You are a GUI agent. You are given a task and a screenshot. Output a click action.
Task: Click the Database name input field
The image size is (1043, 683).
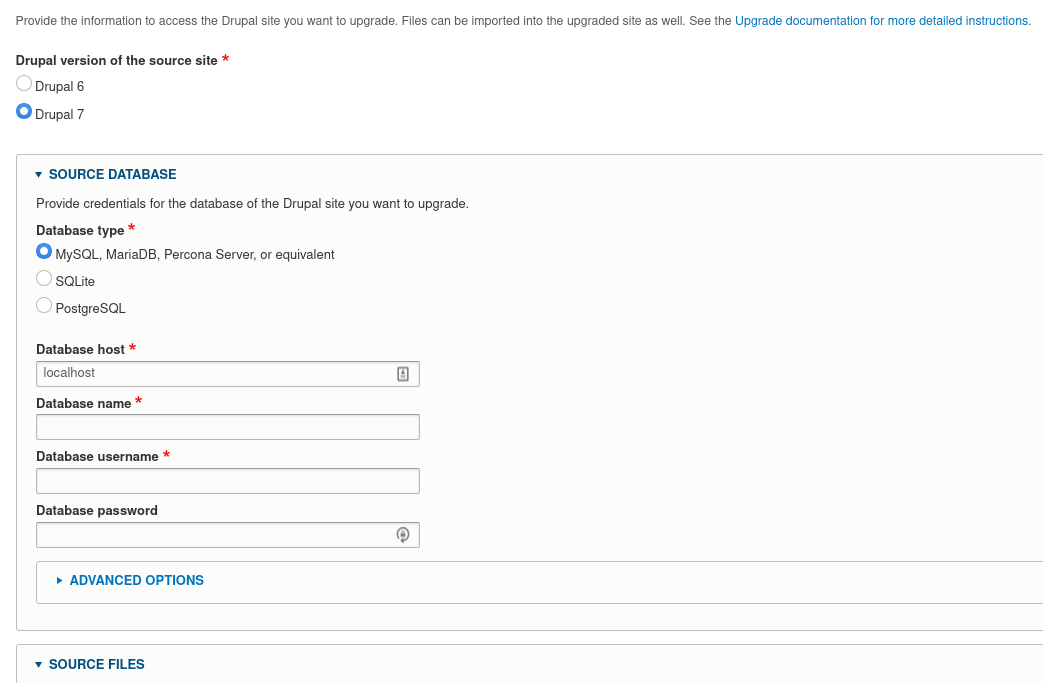[x=227, y=427]
